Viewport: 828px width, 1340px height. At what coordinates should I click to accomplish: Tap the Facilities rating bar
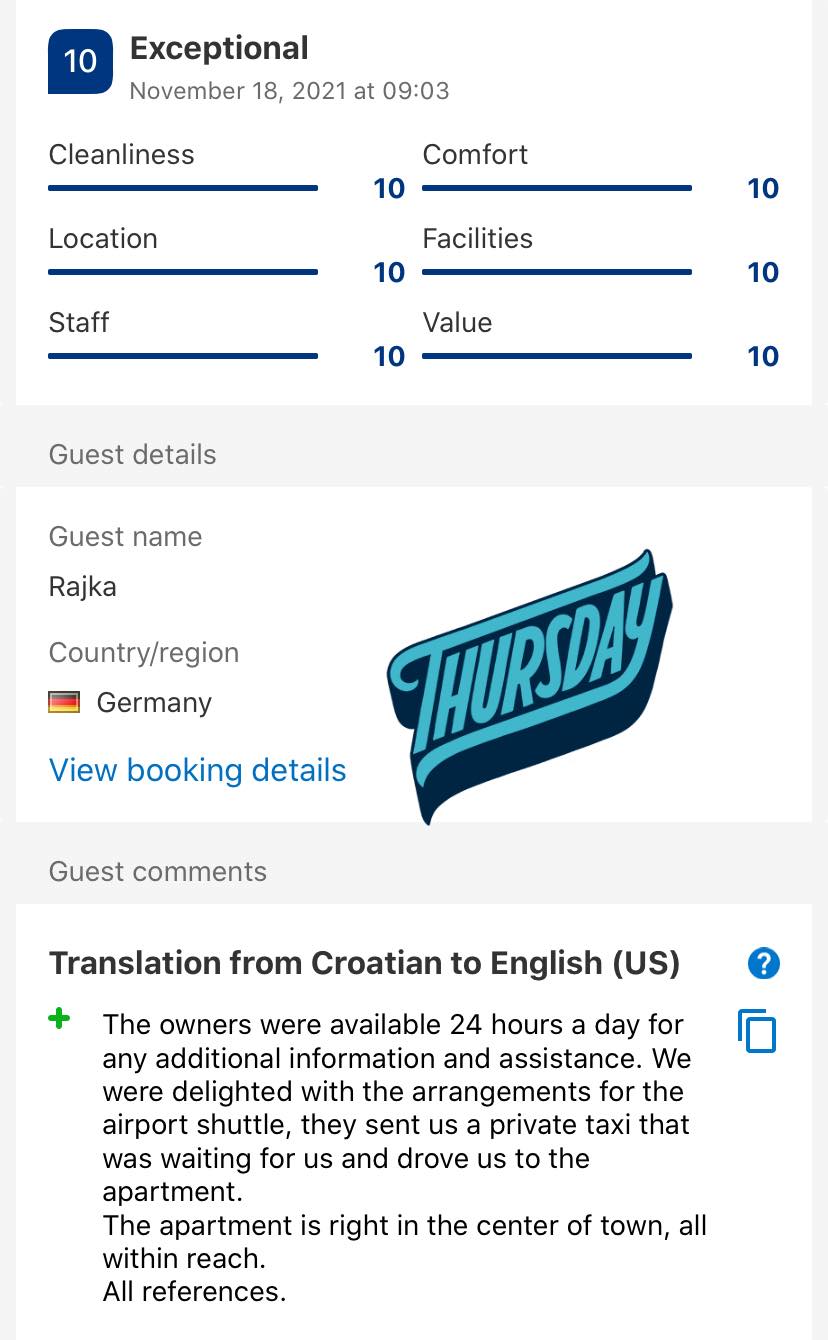coord(557,272)
